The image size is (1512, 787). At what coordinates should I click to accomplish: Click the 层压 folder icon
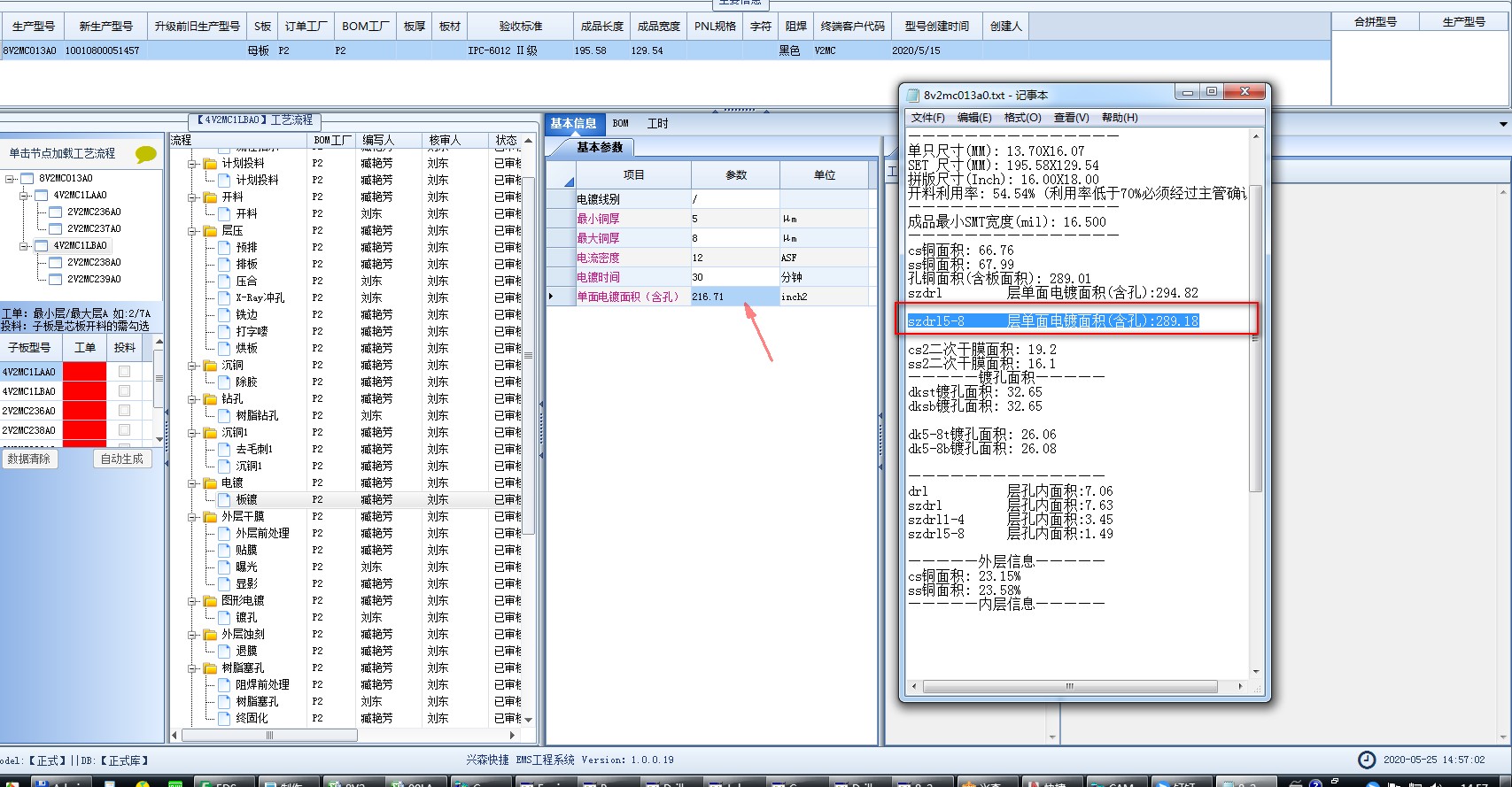point(211,231)
